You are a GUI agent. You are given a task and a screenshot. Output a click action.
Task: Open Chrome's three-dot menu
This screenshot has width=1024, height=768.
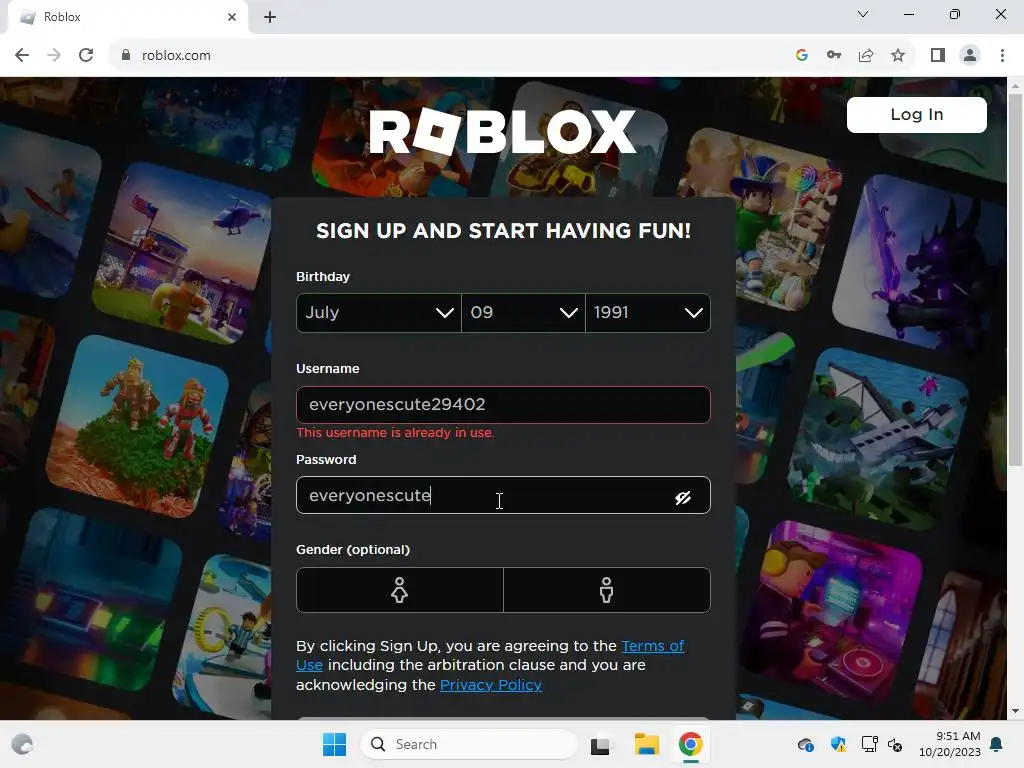point(1002,56)
